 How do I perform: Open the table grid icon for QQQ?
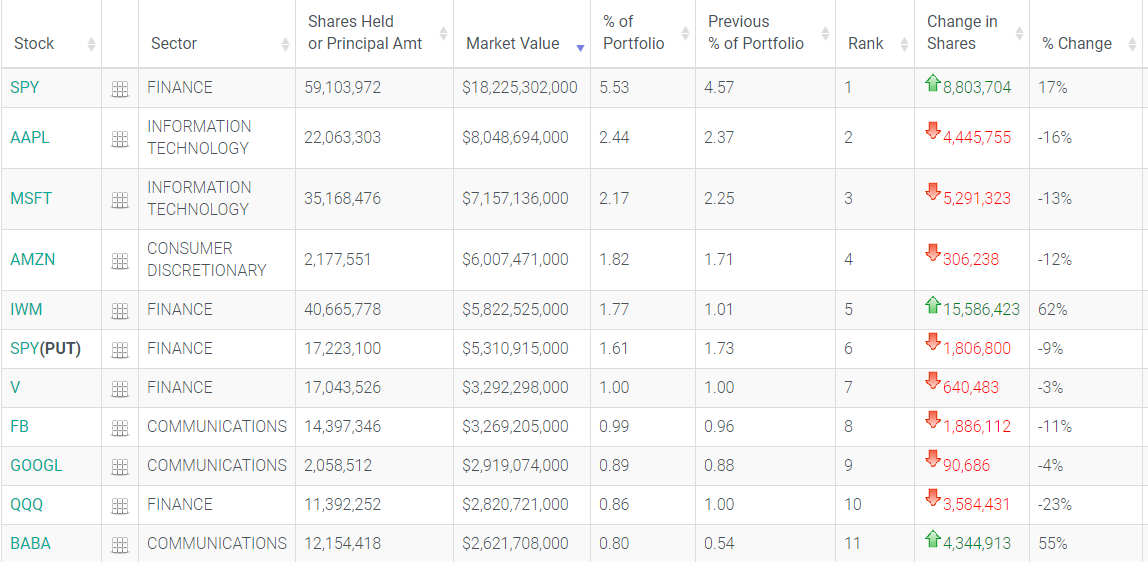click(x=119, y=506)
